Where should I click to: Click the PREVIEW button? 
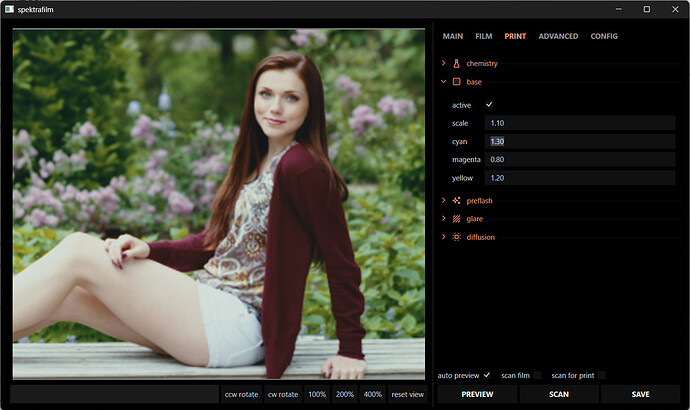tap(477, 394)
